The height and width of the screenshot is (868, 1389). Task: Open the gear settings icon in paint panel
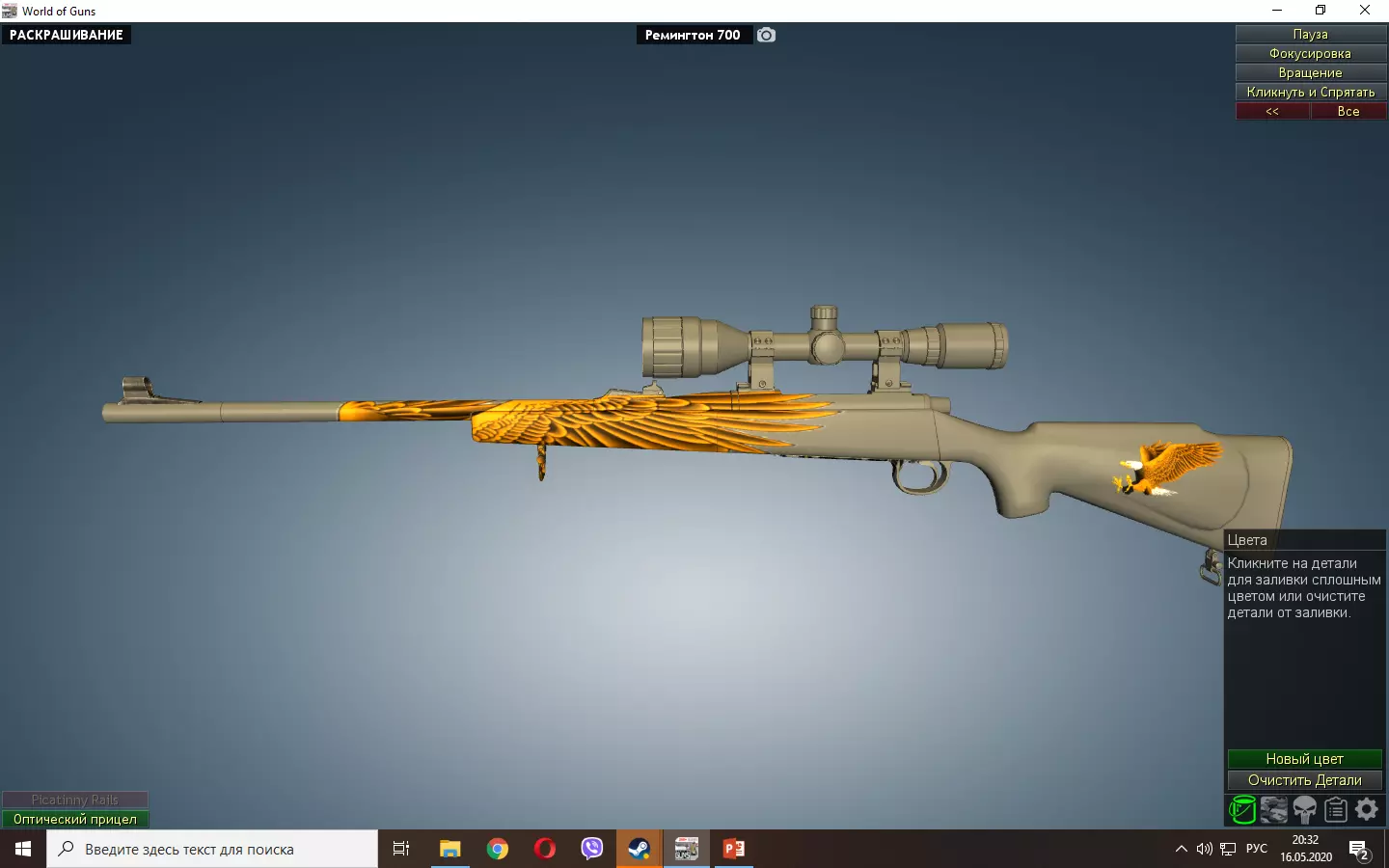coord(1367,809)
